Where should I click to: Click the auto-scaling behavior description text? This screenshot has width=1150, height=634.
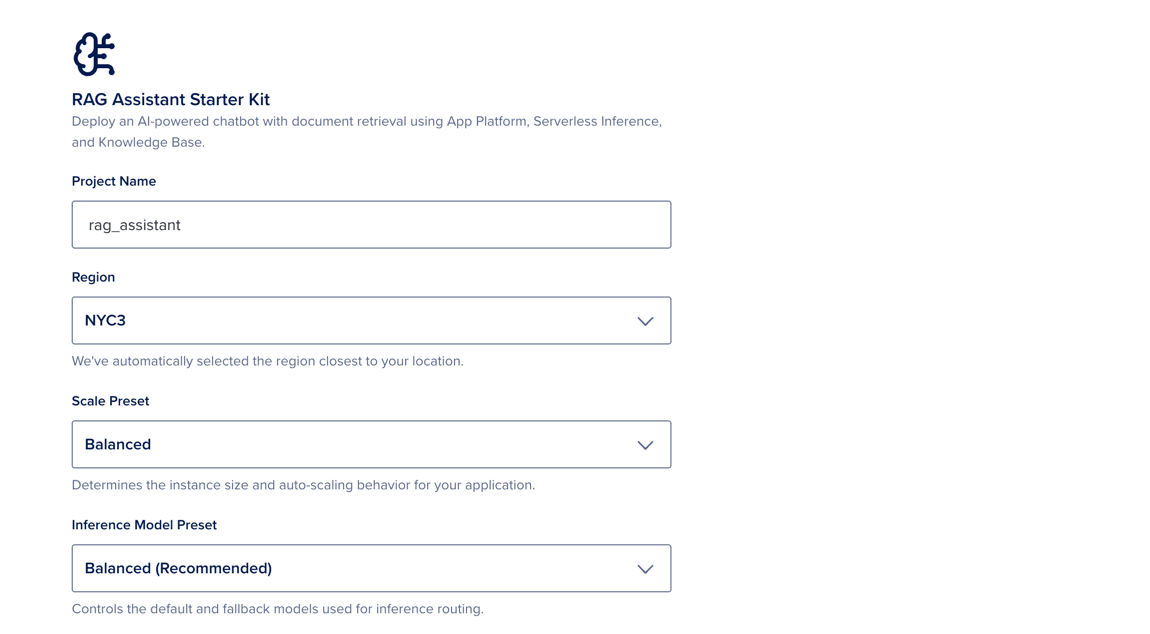[304, 485]
